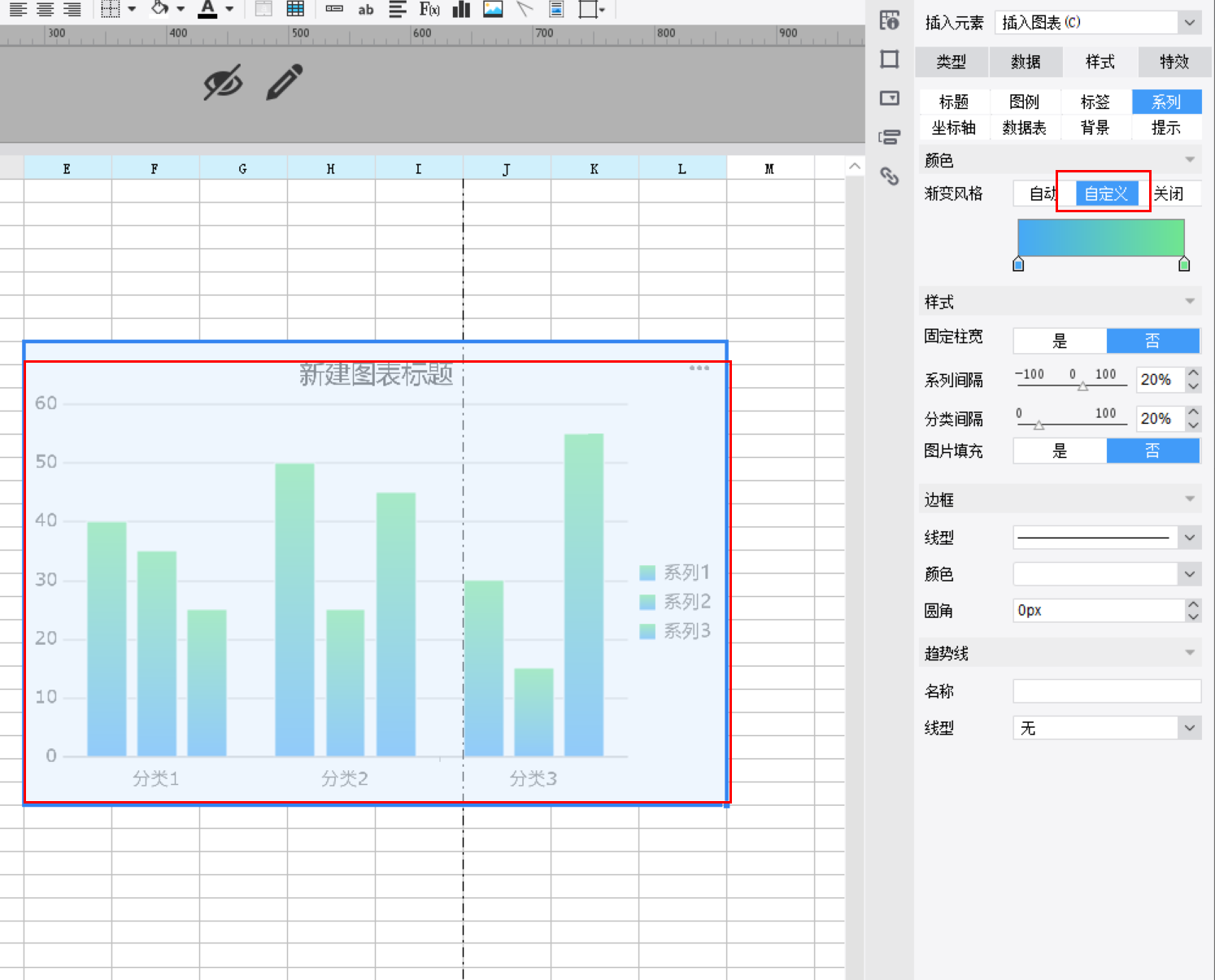Viewport: 1215px width, 980px height.
Task: Insert slash line with diagonal icon
Action: pyautogui.click(x=525, y=9)
